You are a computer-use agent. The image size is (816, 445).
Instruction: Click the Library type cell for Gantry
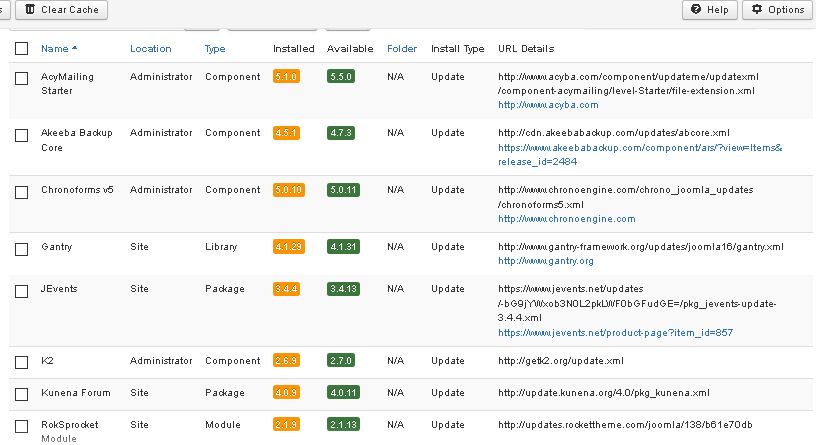(x=221, y=247)
